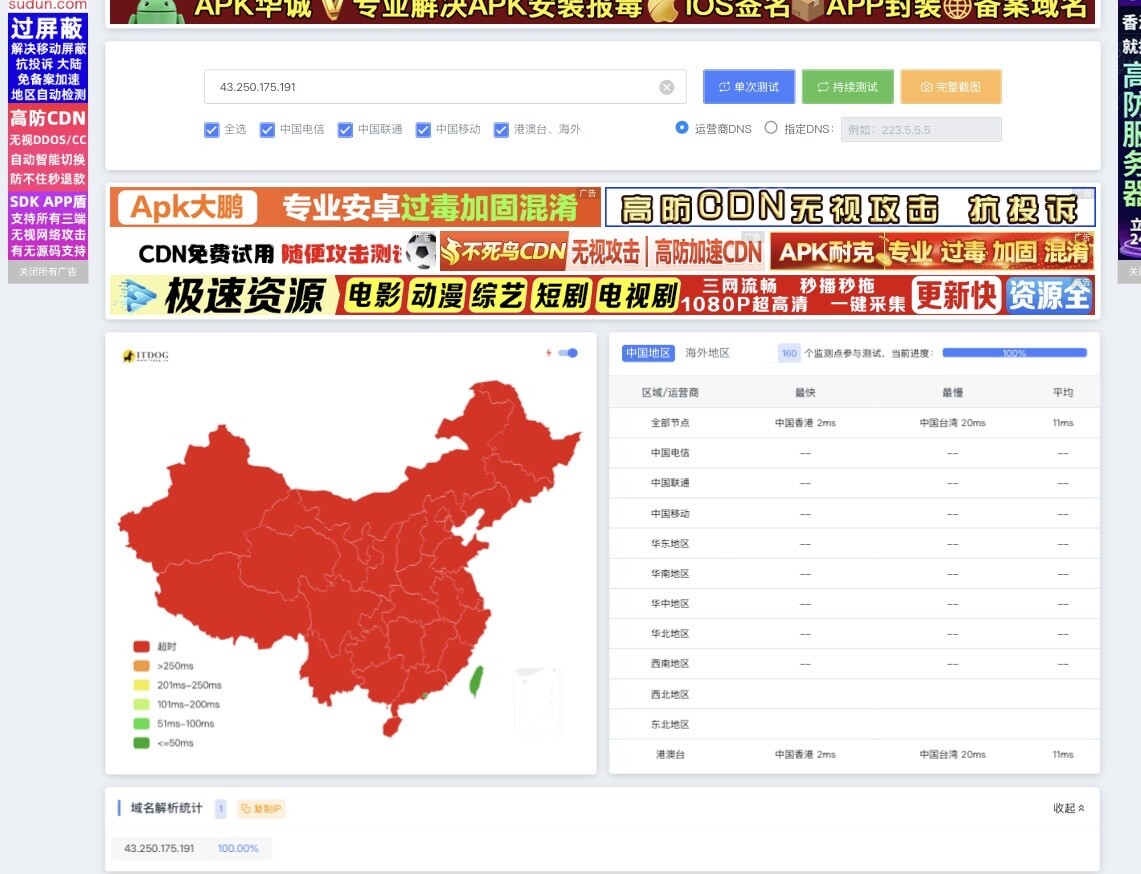Uncheck the 中国电信 checkbox
The image size is (1141, 874).
[x=267, y=130]
